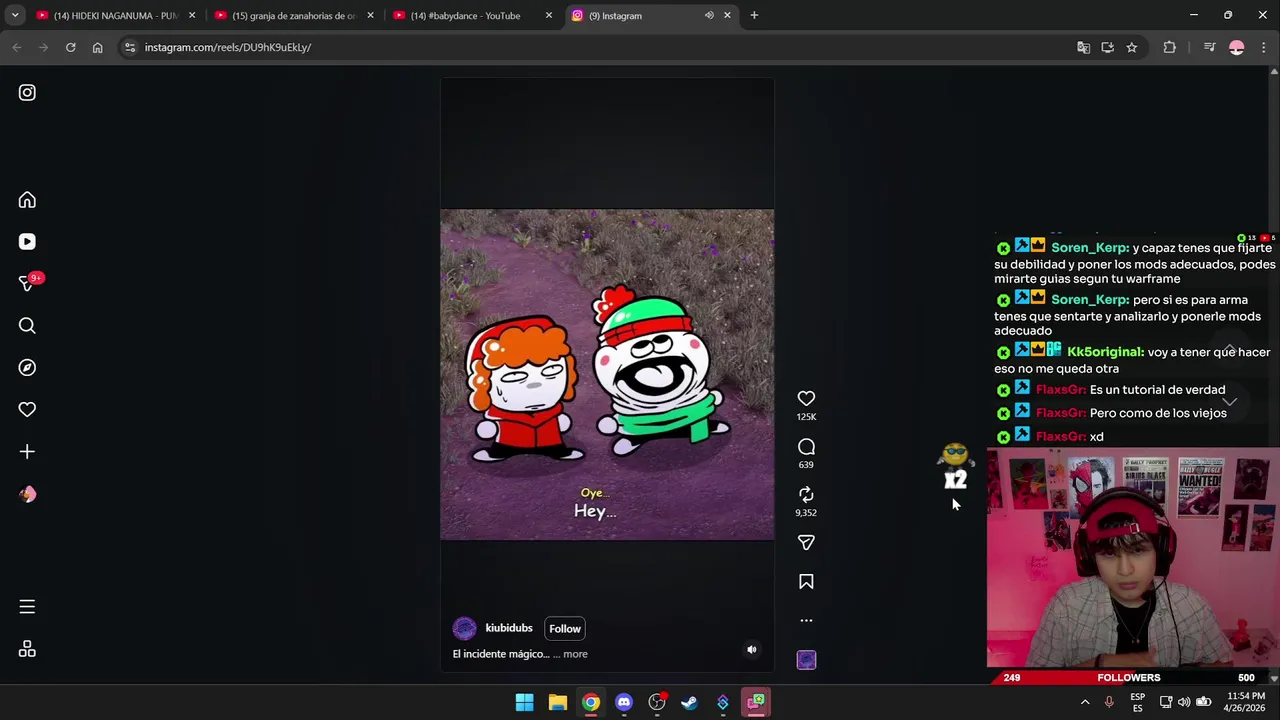Focus the address bar URL

point(600,47)
